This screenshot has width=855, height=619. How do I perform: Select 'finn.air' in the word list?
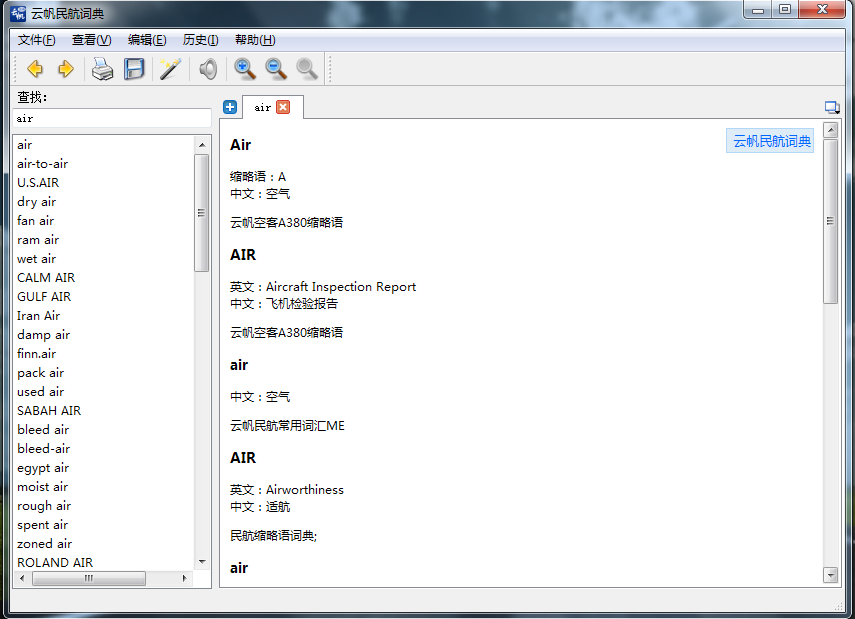[104, 354]
